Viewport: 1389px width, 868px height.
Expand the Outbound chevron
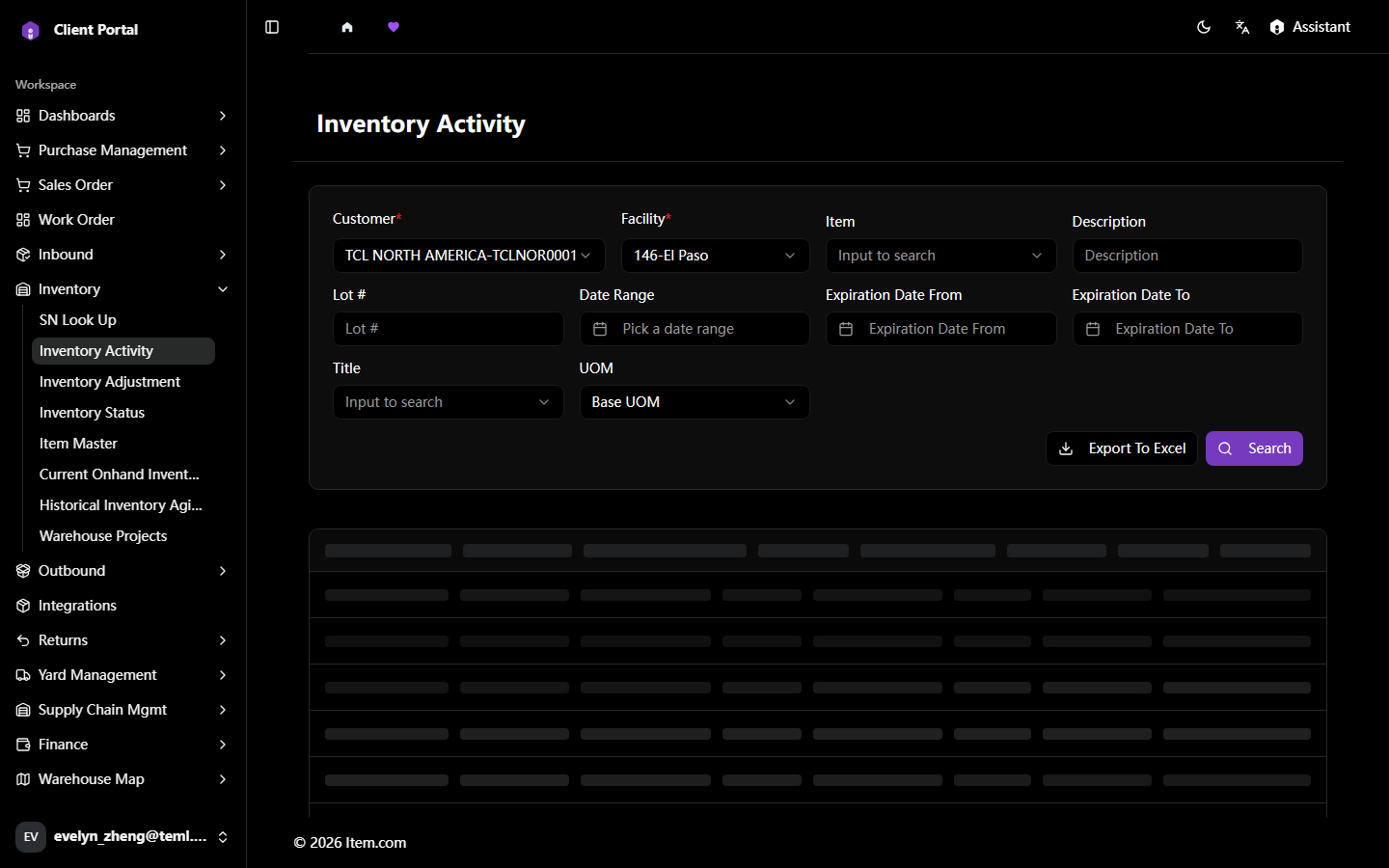point(223,571)
